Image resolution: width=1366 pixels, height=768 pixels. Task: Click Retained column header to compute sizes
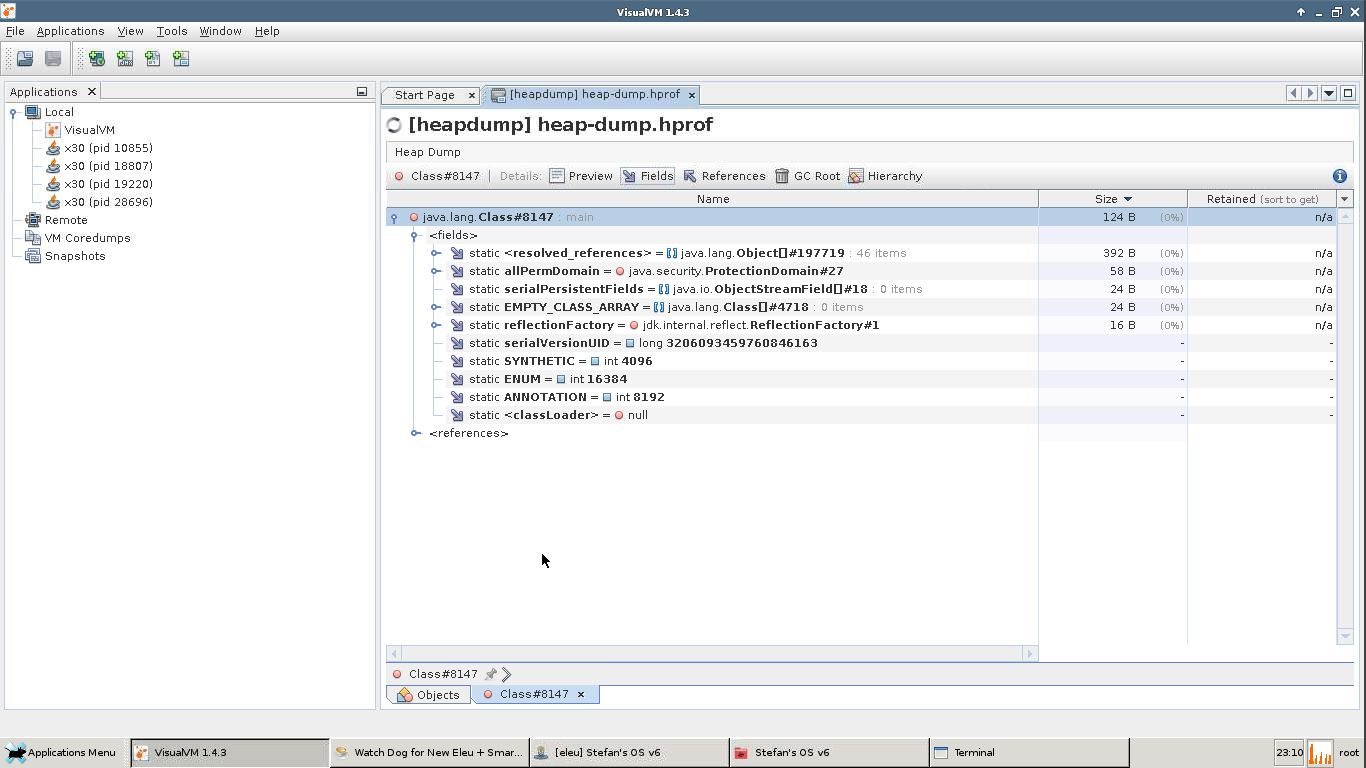[x=1261, y=199]
